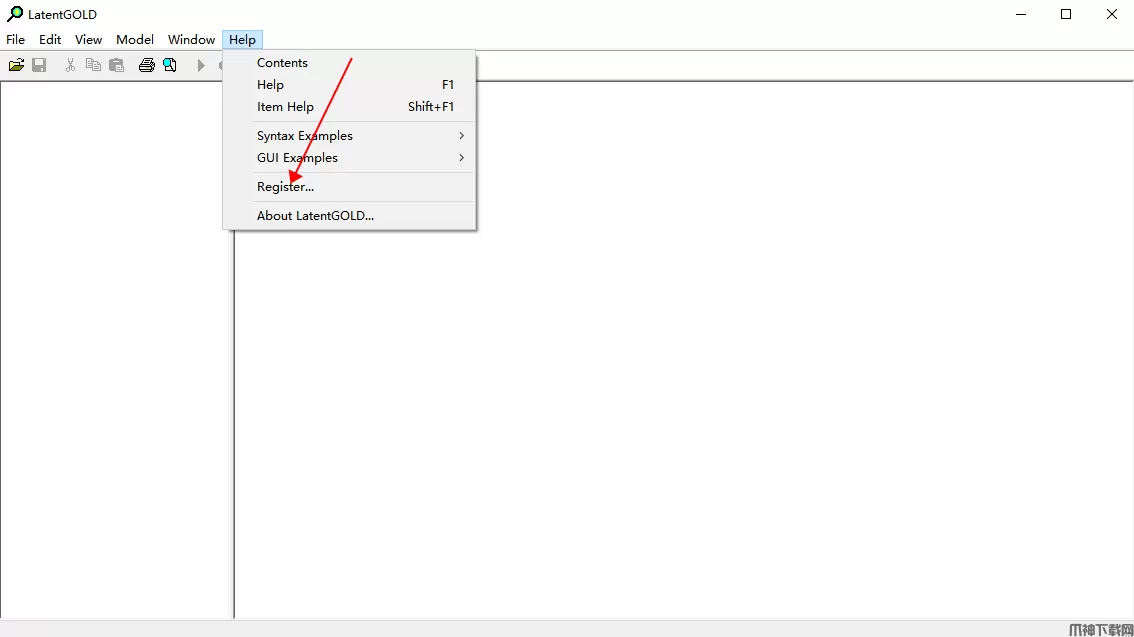The width and height of the screenshot is (1134, 637).
Task: Open About LatentGOLD... dialog
Action: click(349, 215)
